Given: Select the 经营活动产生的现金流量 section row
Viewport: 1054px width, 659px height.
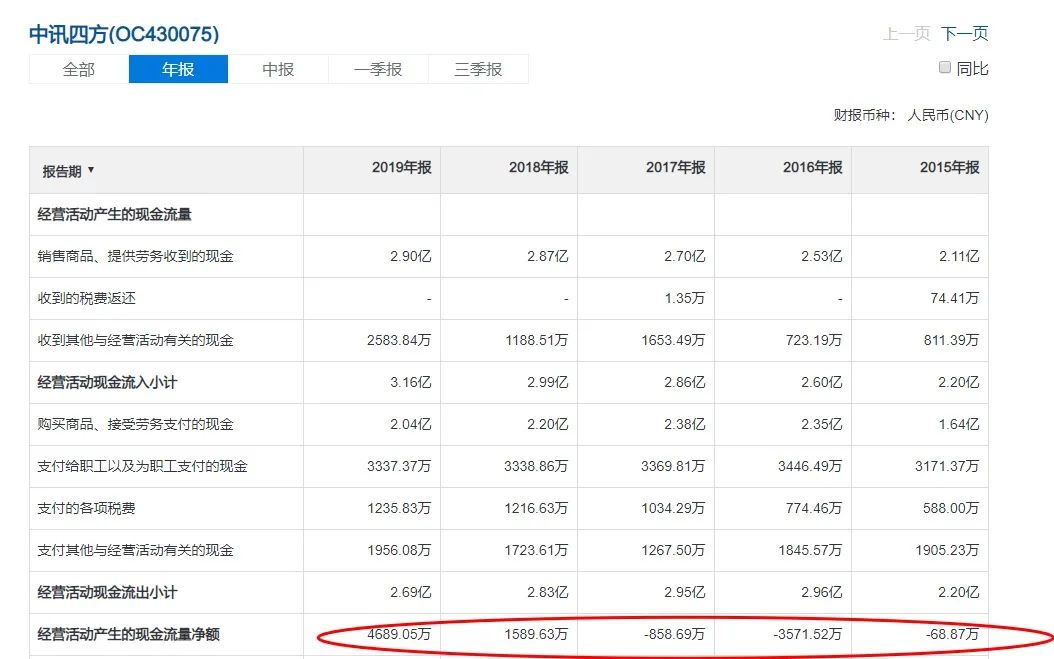Looking at the screenshot, I should click(509, 215).
